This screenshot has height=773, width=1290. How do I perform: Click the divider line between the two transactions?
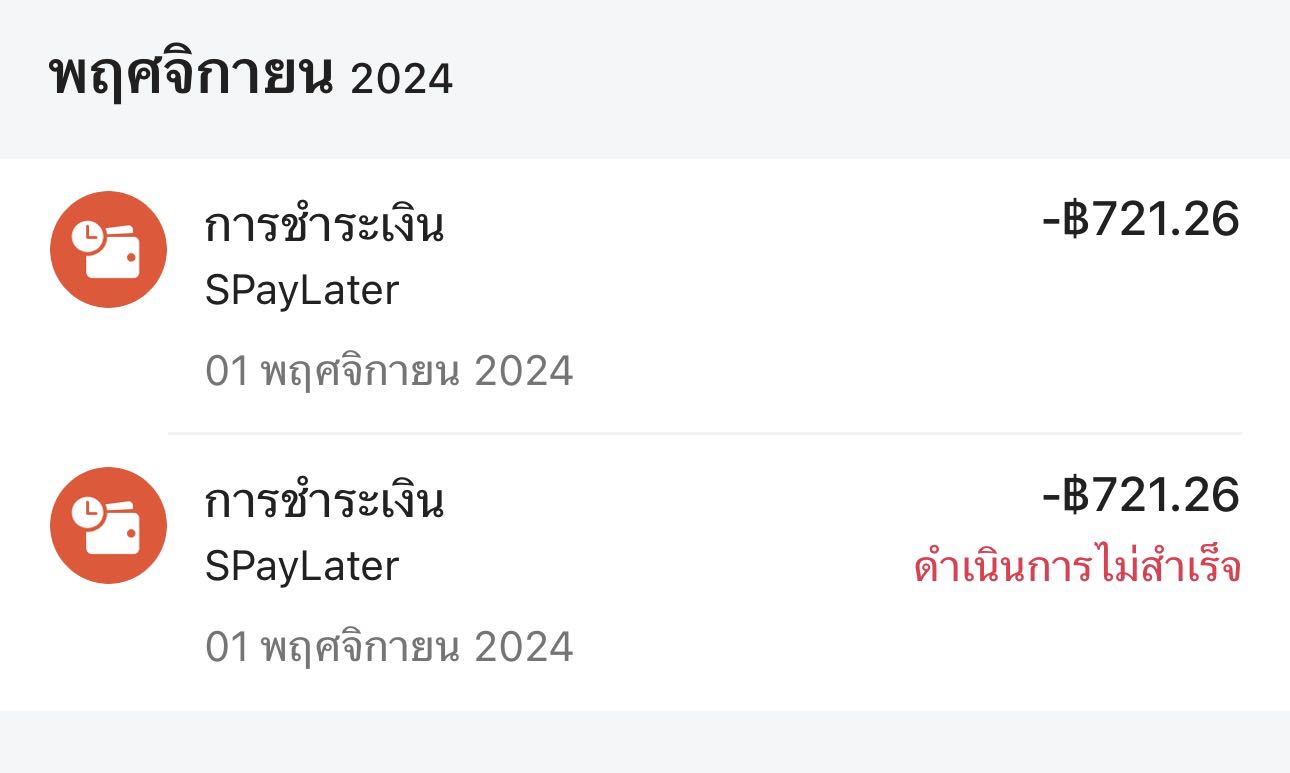(705, 434)
